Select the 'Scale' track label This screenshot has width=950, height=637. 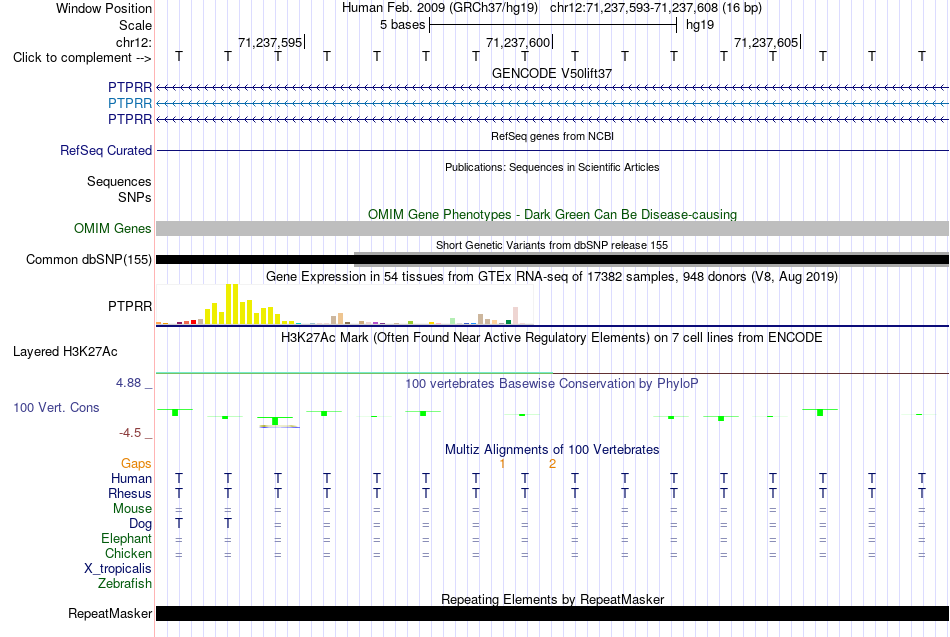(135, 25)
